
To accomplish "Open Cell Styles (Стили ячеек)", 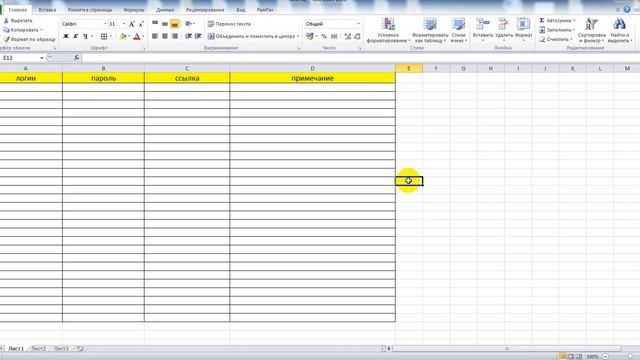I will (459, 30).
